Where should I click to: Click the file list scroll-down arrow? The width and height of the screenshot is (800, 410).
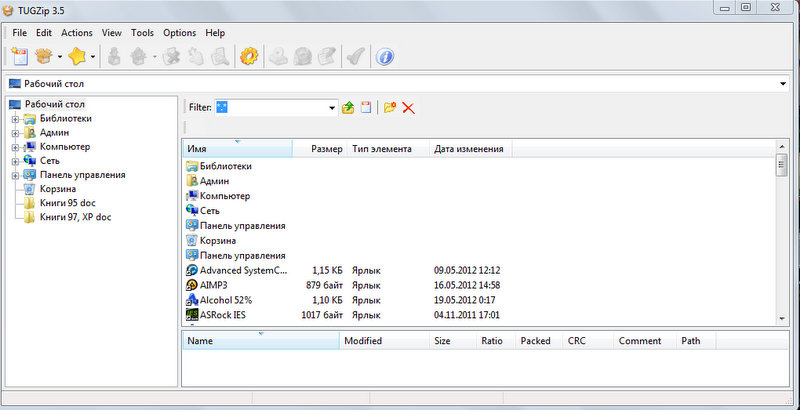click(x=781, y=318)
